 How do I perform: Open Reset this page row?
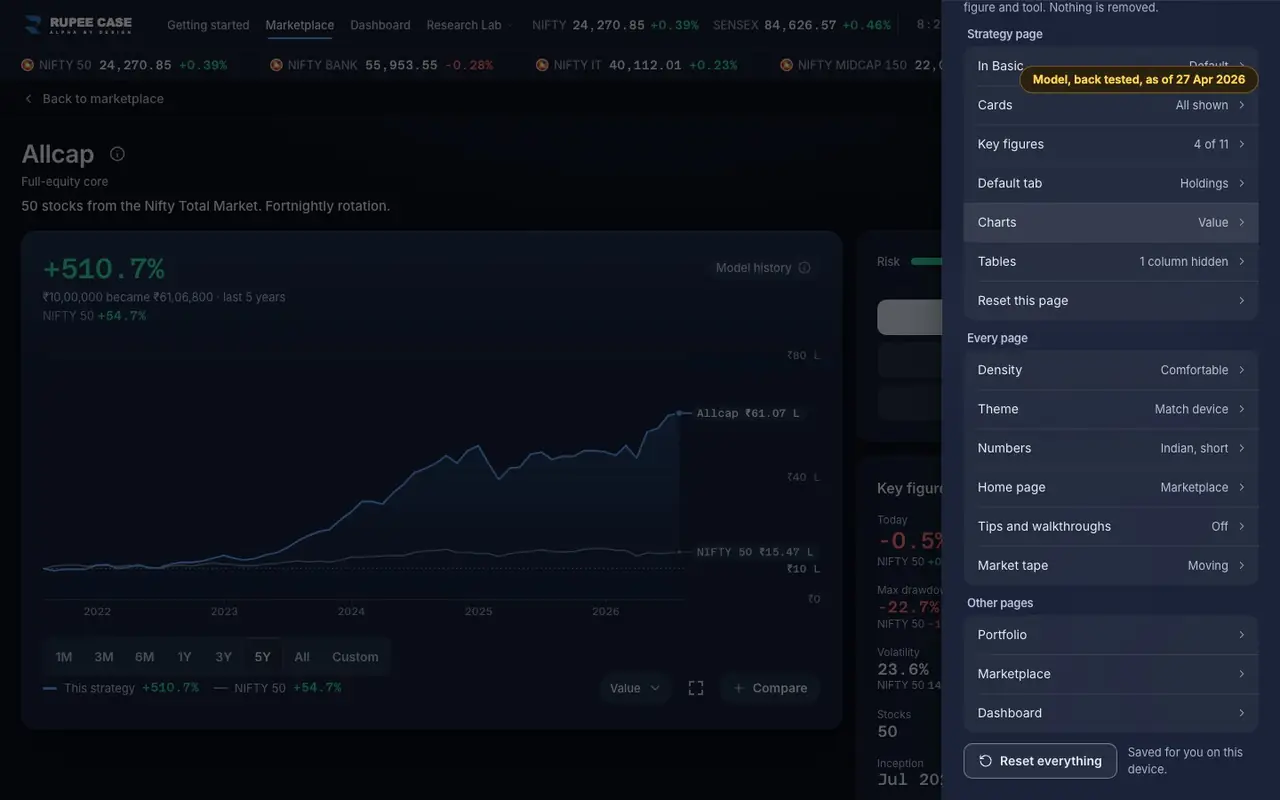1110,300
